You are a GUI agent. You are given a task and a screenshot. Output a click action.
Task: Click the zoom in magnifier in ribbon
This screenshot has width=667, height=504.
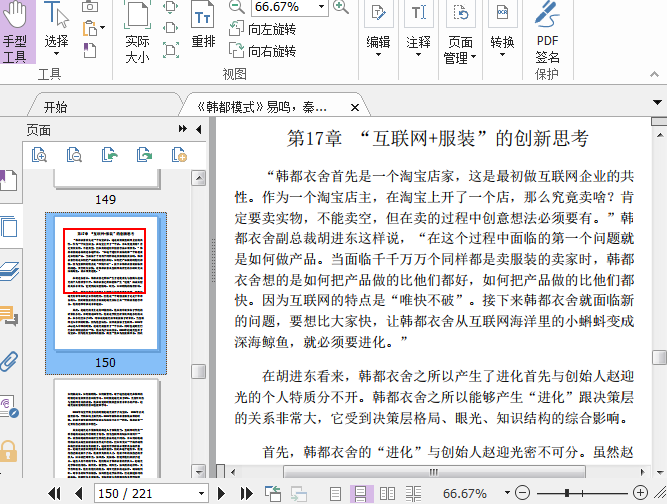tap(341, 7)
